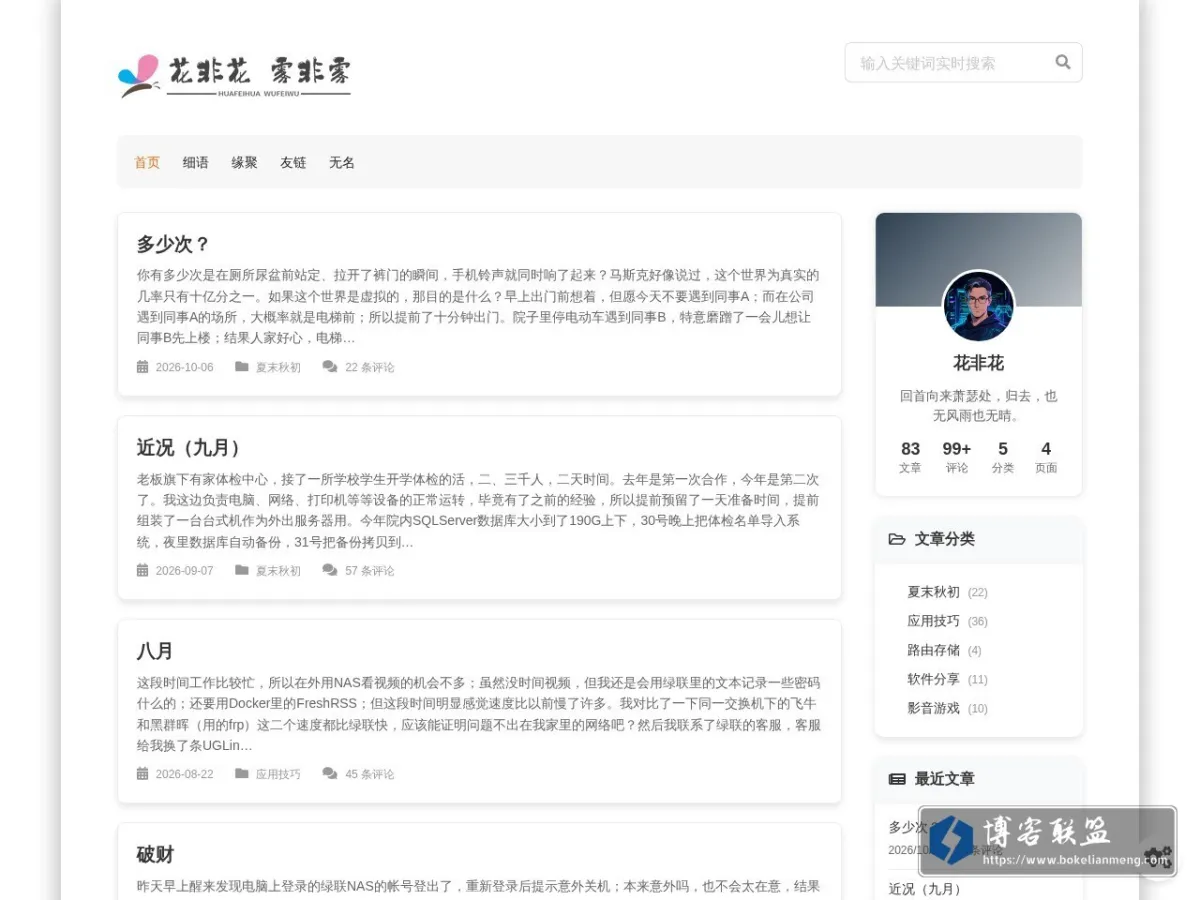This screenshot has height=900, width=1200.
Task: Click folder icon in 多少次？ post meta
Action: click(x=242, y=367)
